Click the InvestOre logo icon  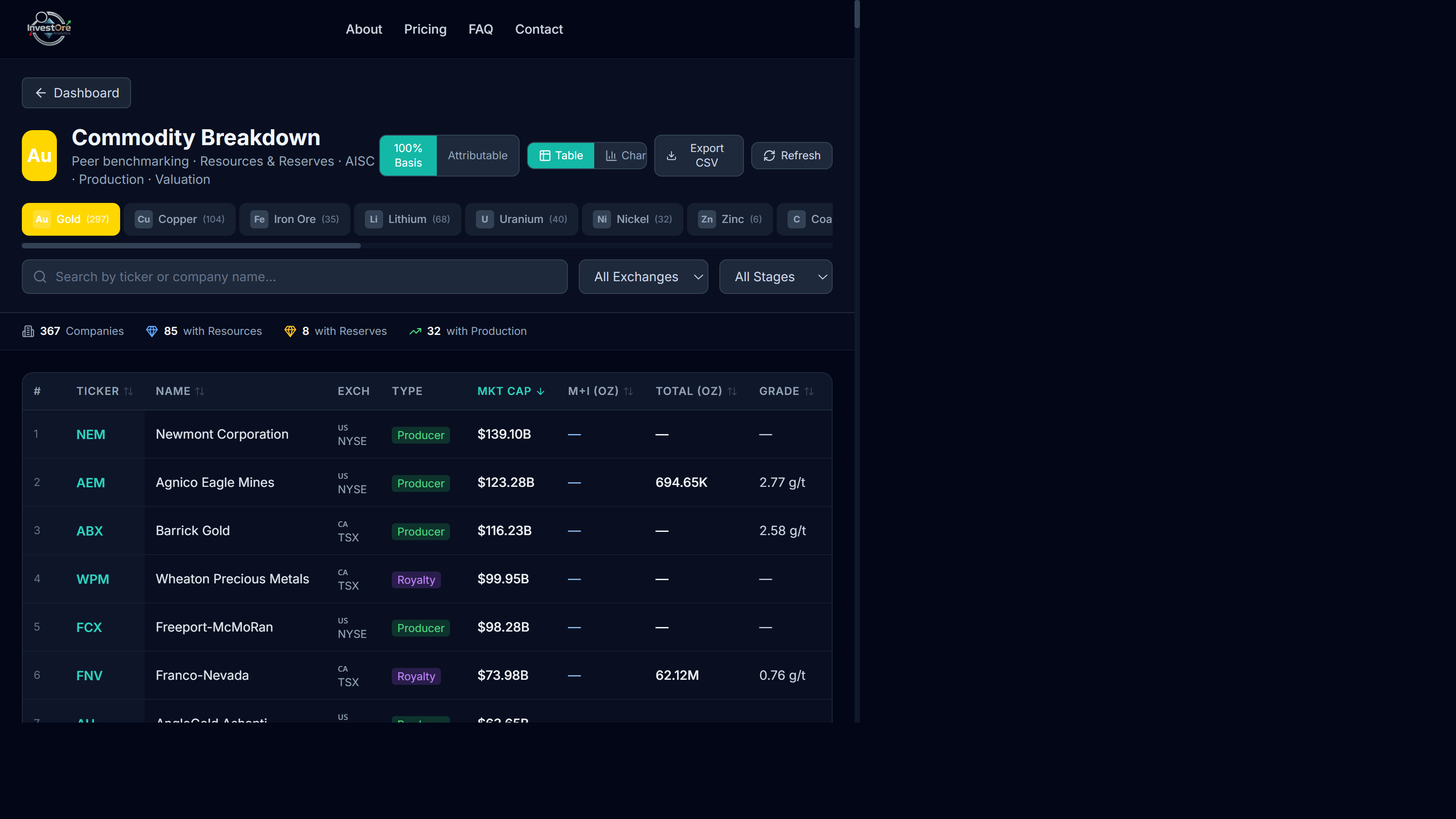[49, 28]
